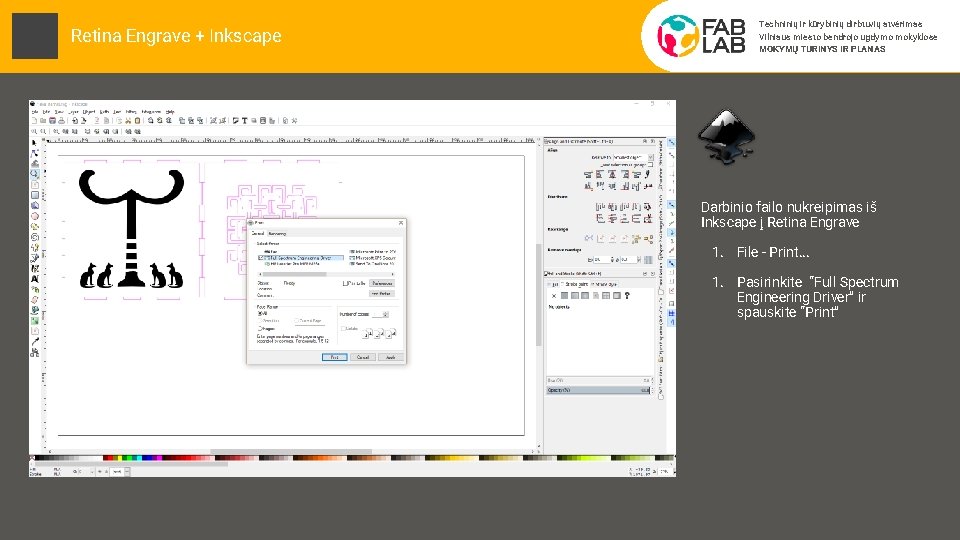The image size is (960, 540).
Task: Click the Find Printer button
Action: pos(382,293)
